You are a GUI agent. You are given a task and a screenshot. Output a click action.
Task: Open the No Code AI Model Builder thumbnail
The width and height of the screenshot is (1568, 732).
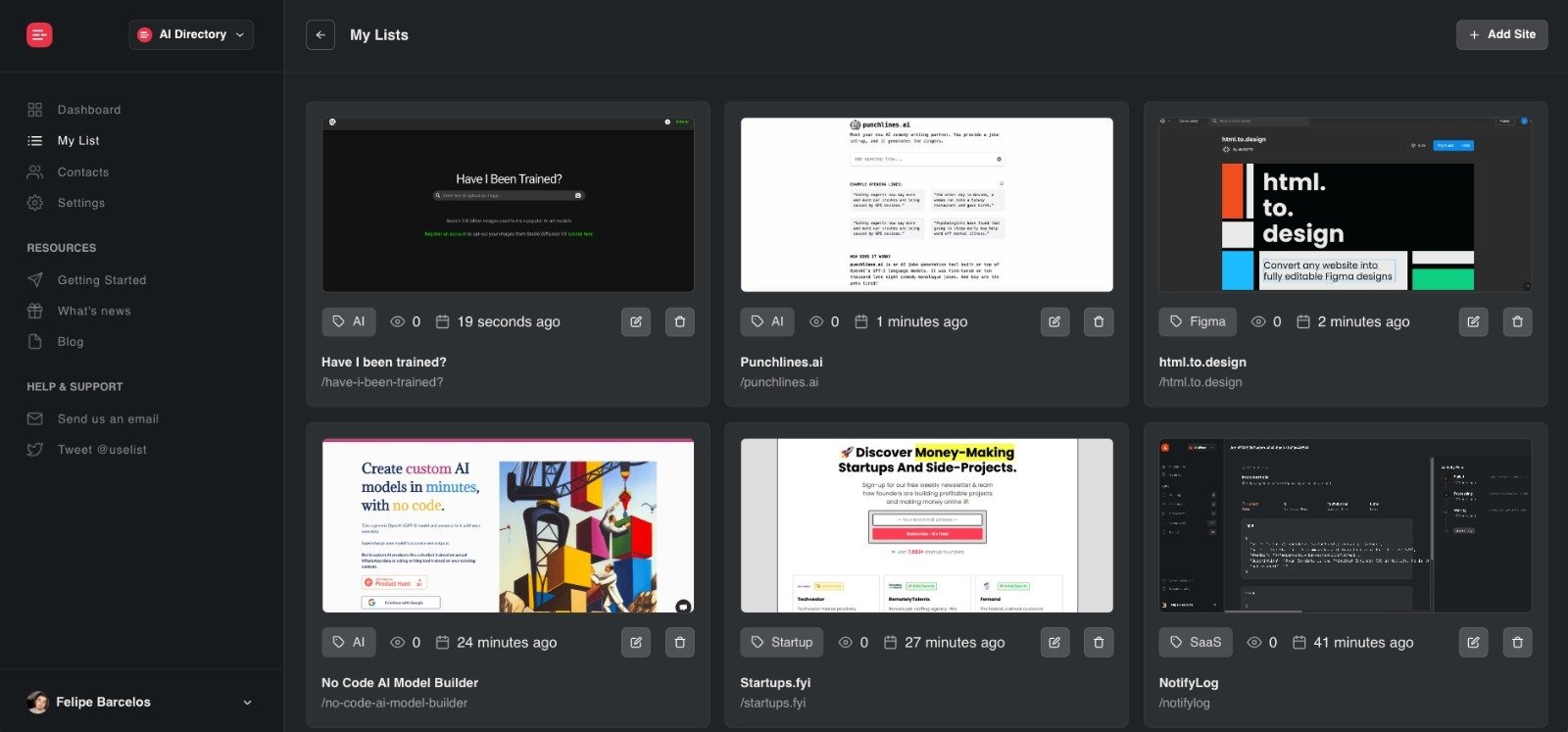[508, 526]
